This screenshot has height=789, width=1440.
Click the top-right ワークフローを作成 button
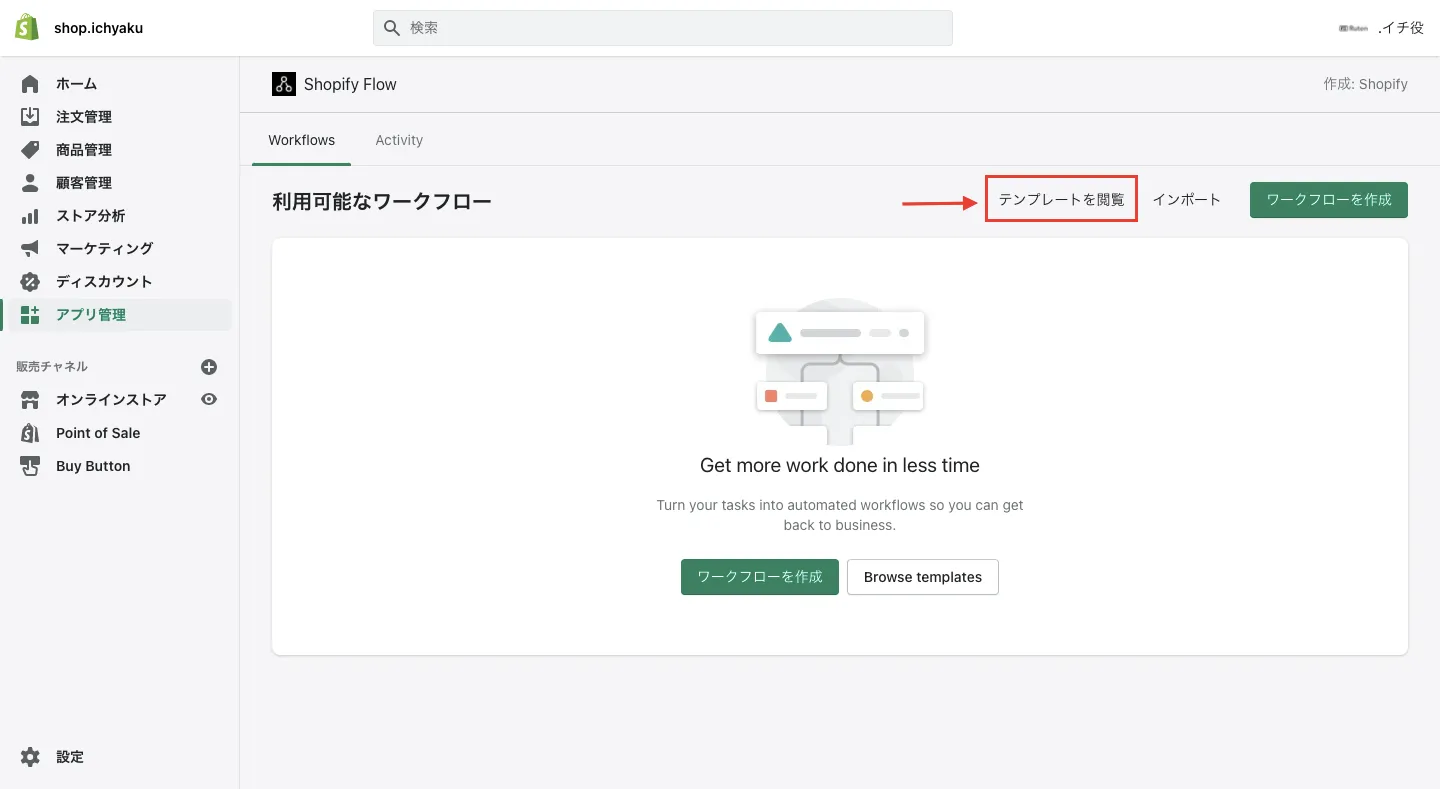click(x=1329, y=200)
